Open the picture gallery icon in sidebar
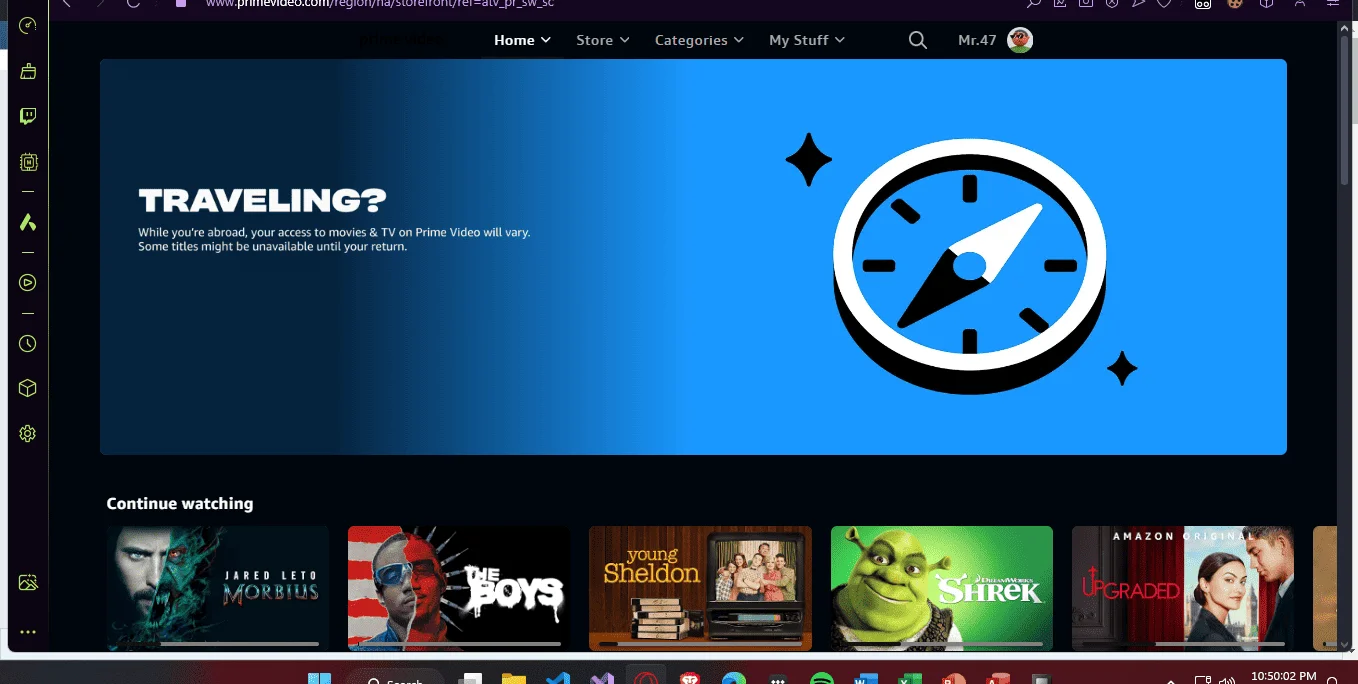This screenshot has height=684, width=1358. tap(28, 582)
